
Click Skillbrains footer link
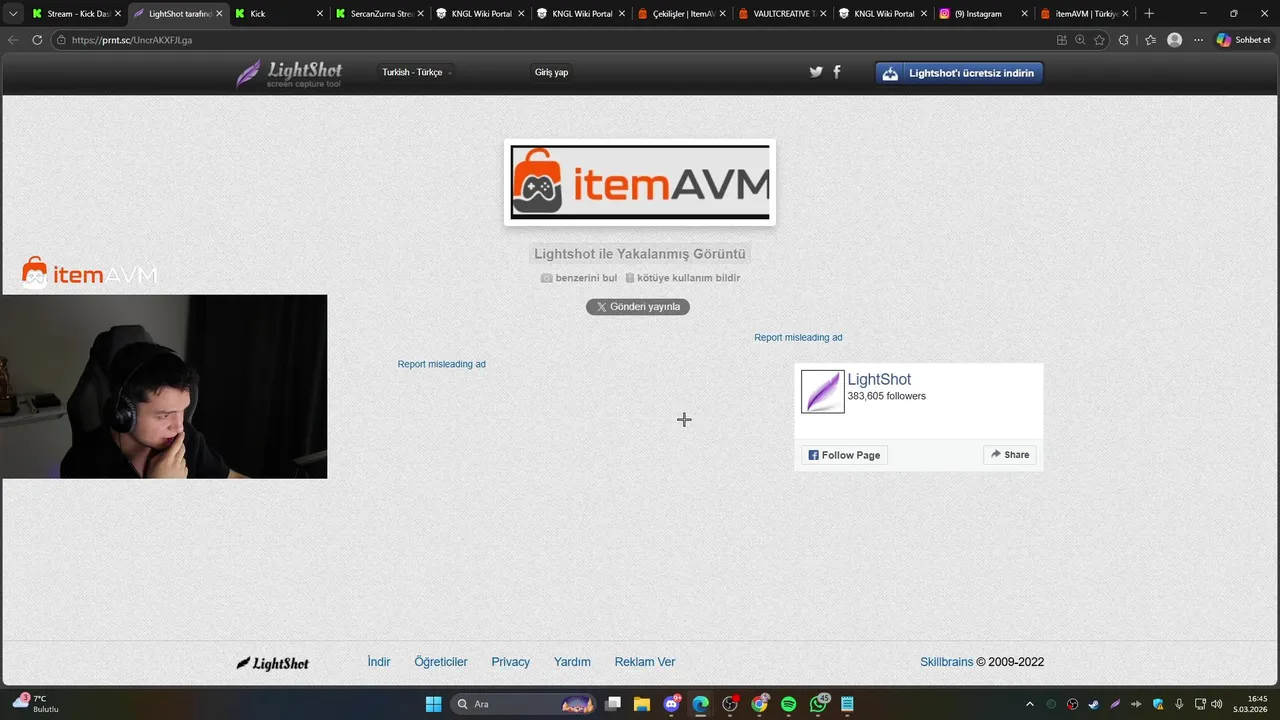coord(947,662)
